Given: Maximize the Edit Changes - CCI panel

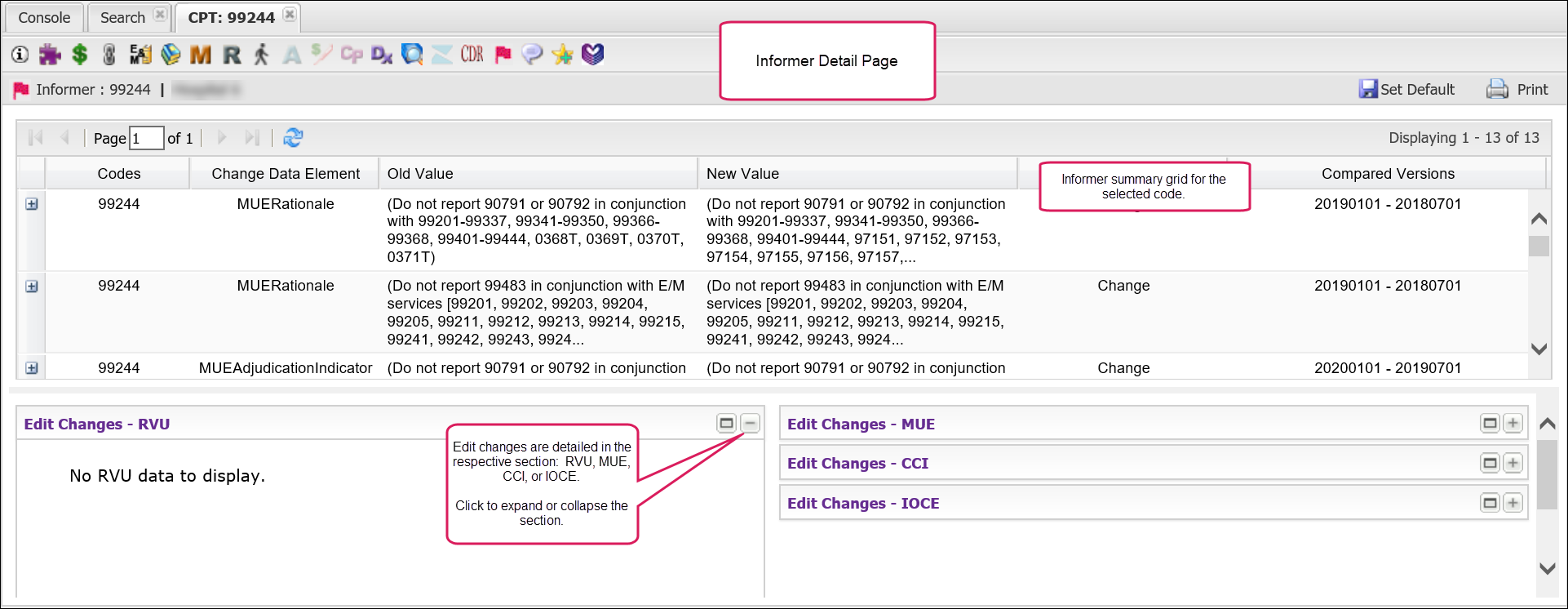Looking at the screenshot, I should click(1490, 463).
